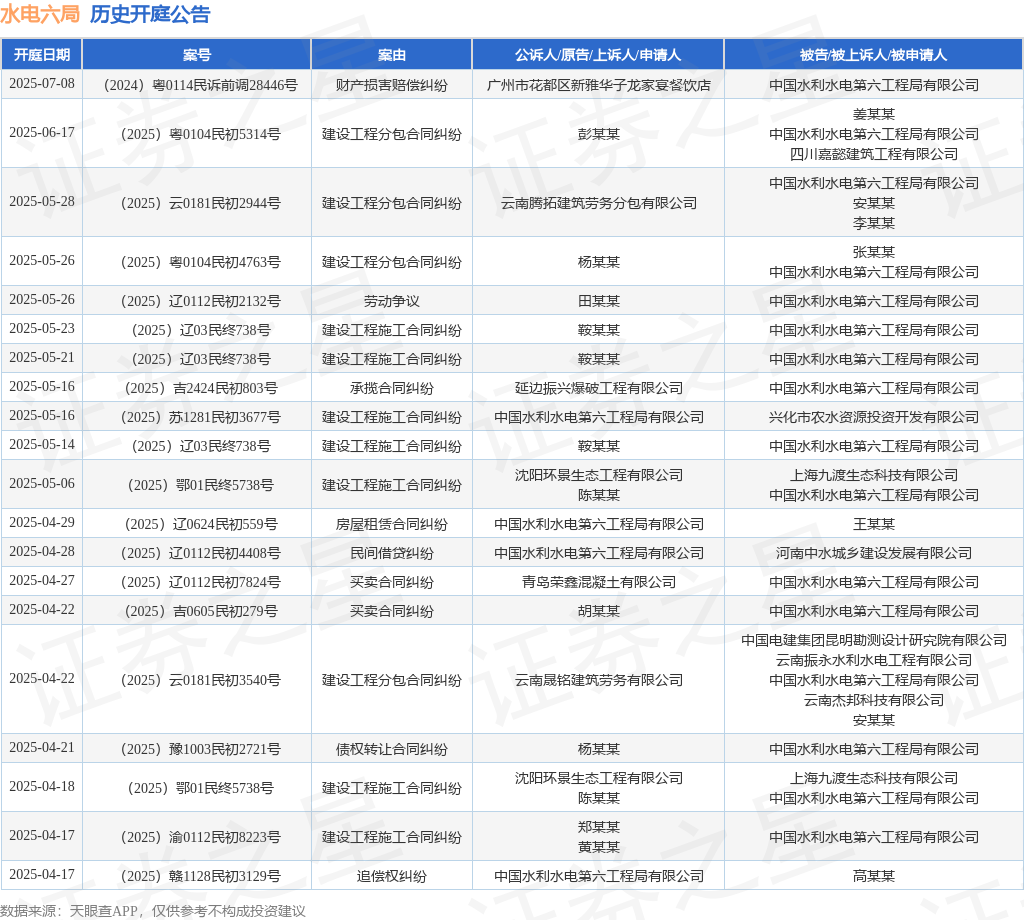
Task: Click the 历史开庭公告 heading
Action: (150, 14)
